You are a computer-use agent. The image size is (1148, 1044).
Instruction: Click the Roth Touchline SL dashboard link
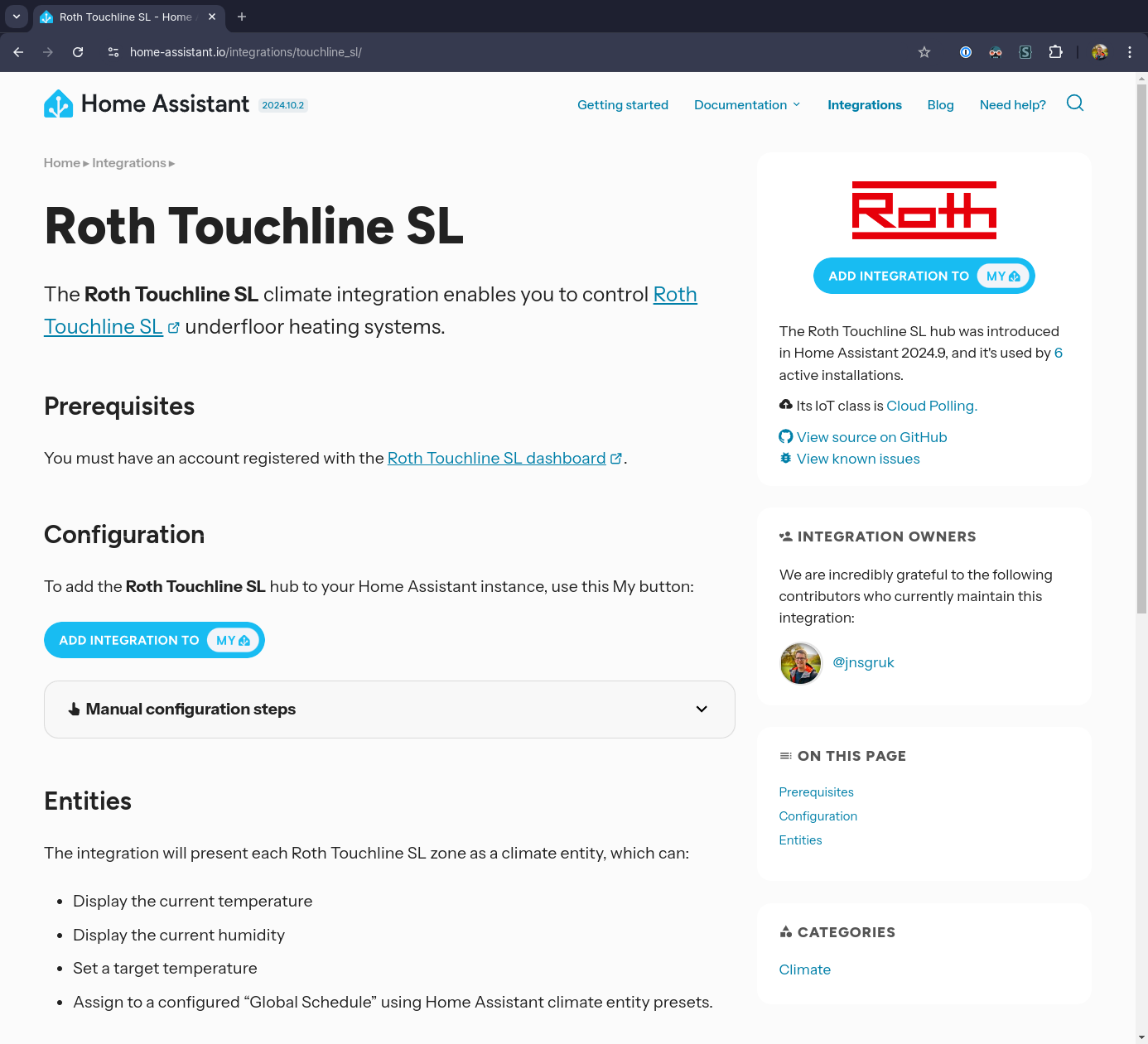coord(496,459)
